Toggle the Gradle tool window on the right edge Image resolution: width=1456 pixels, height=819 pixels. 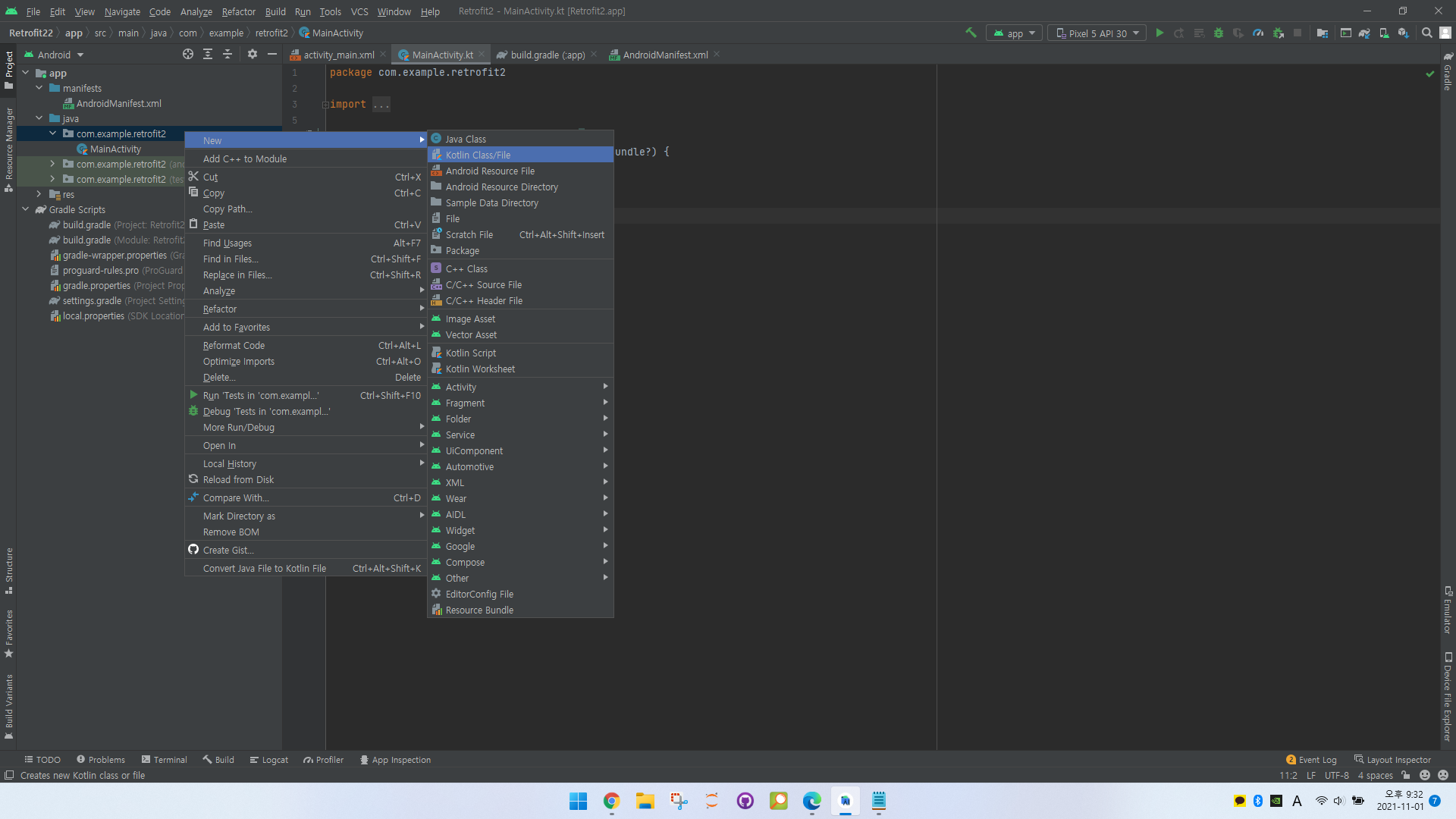pyautogui.click(x=1447, y=72)
